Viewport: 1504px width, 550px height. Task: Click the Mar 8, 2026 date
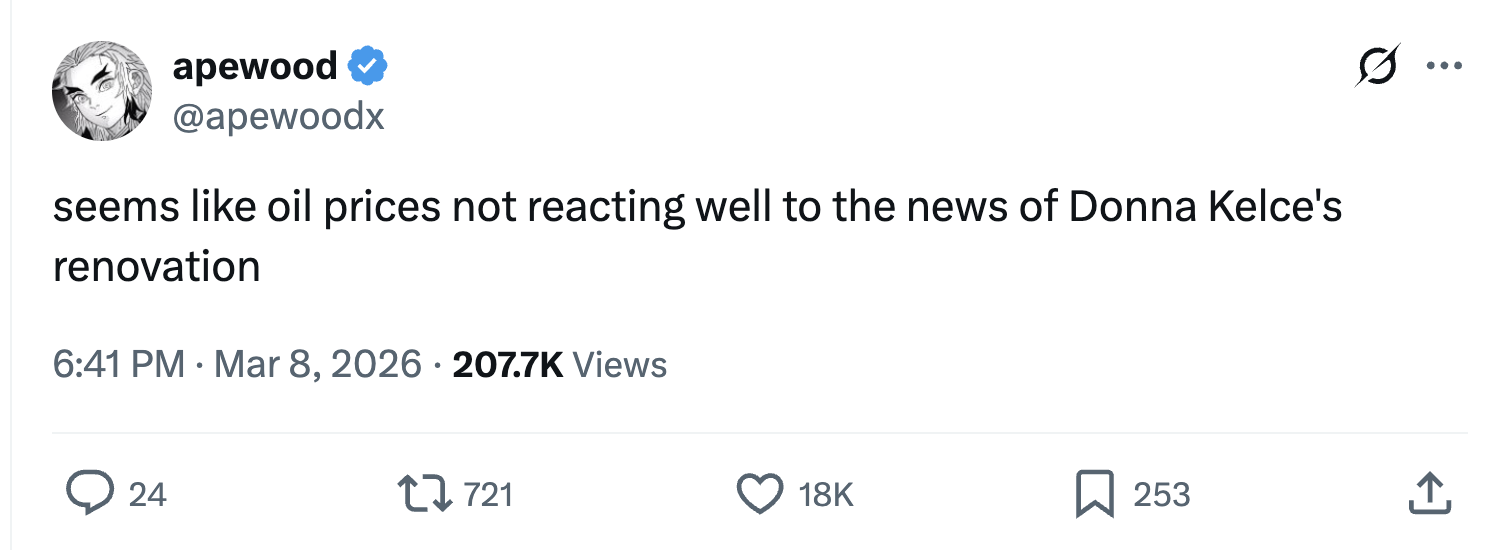(316, 364)
